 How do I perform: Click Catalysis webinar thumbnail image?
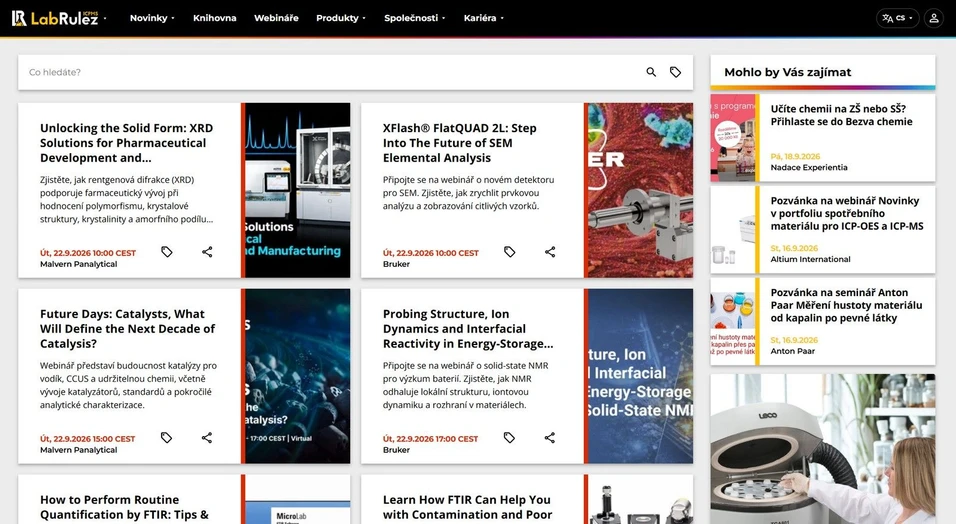point(298,376)
